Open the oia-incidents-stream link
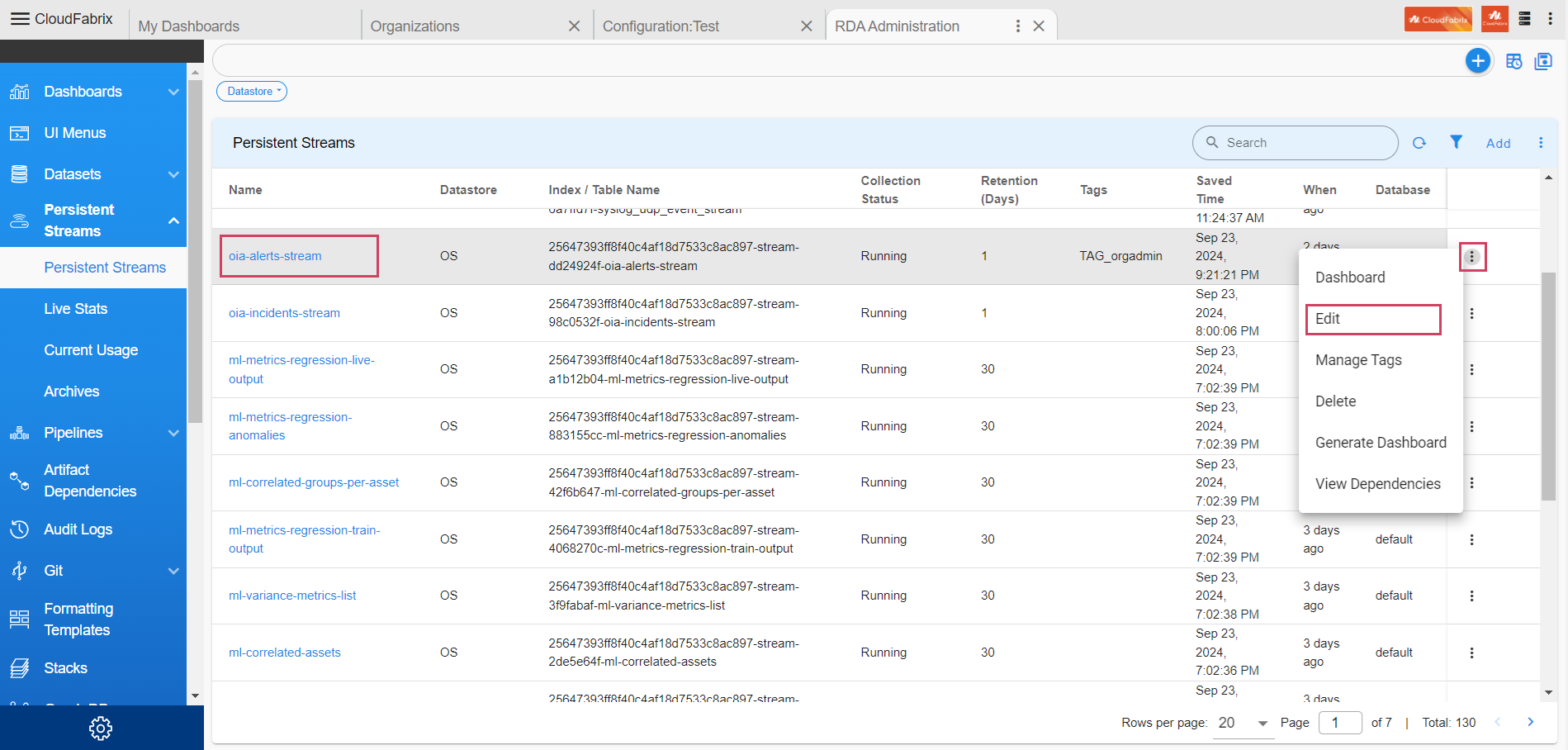This screenshot has width=1568, height=750. (x=284, y=312)
